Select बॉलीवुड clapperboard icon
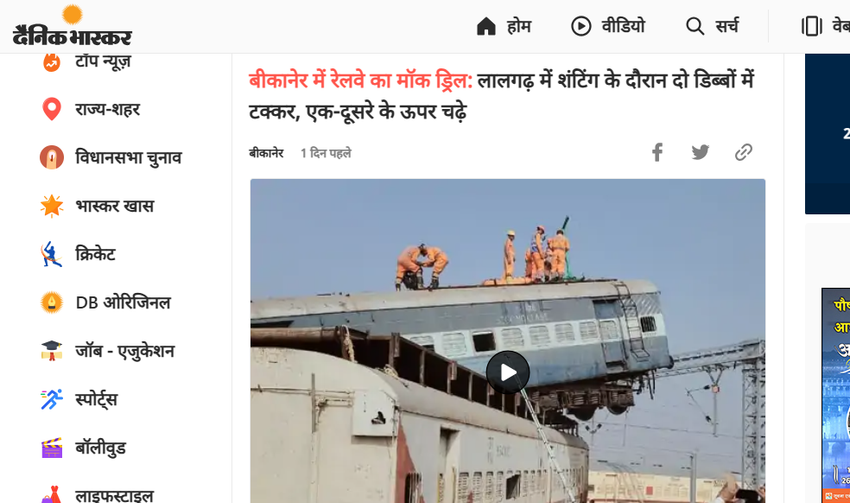 [51, 448]
